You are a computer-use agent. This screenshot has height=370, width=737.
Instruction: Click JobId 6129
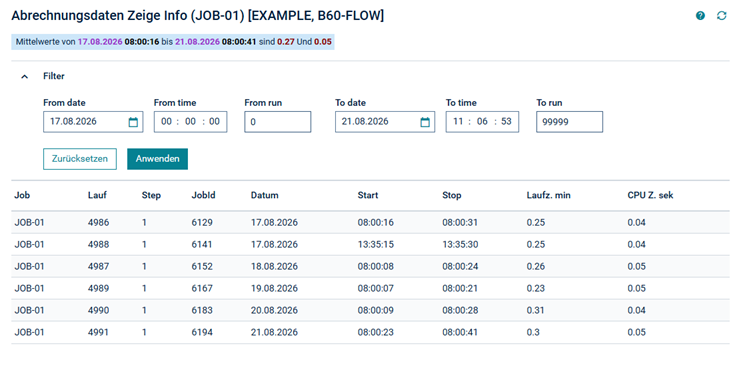(202, 222)
